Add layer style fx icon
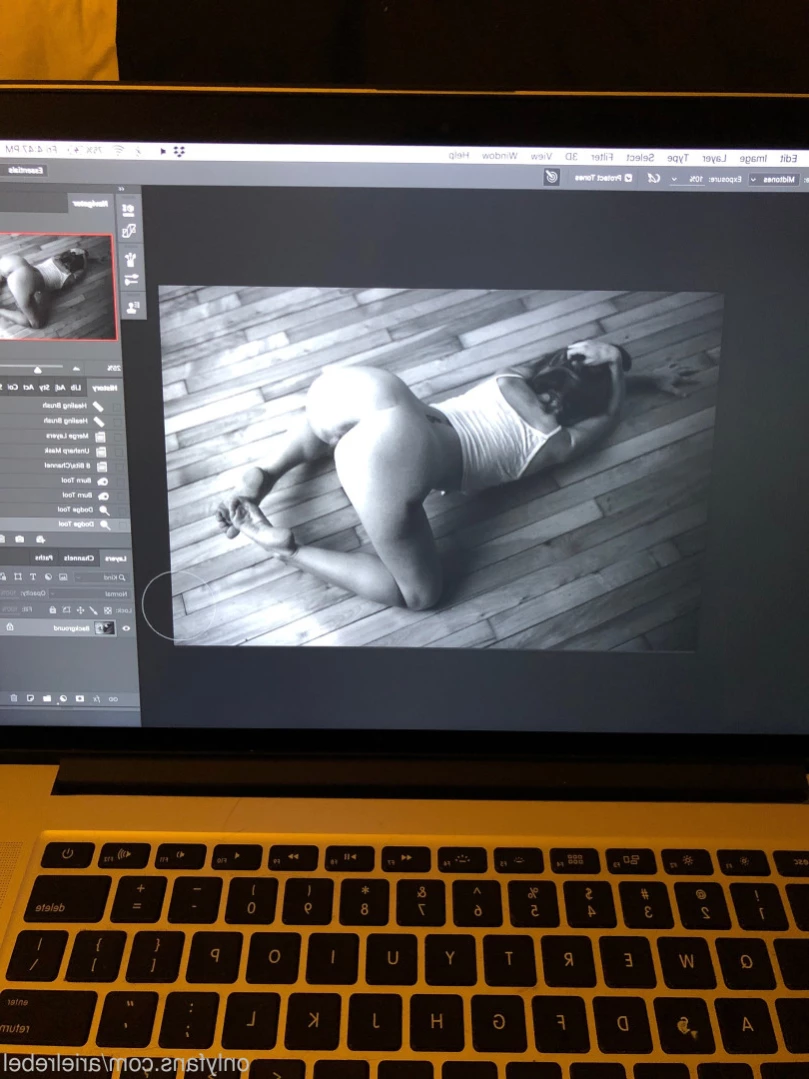This screenshot has height=1079, width=809. coord(96,698)
